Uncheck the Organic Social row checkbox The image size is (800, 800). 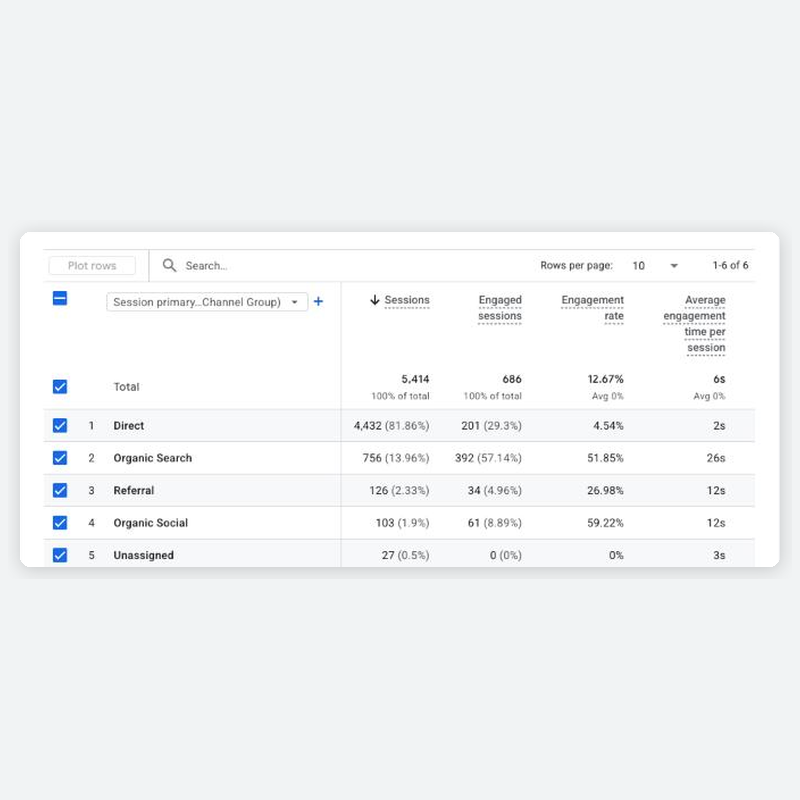point(60,523)
